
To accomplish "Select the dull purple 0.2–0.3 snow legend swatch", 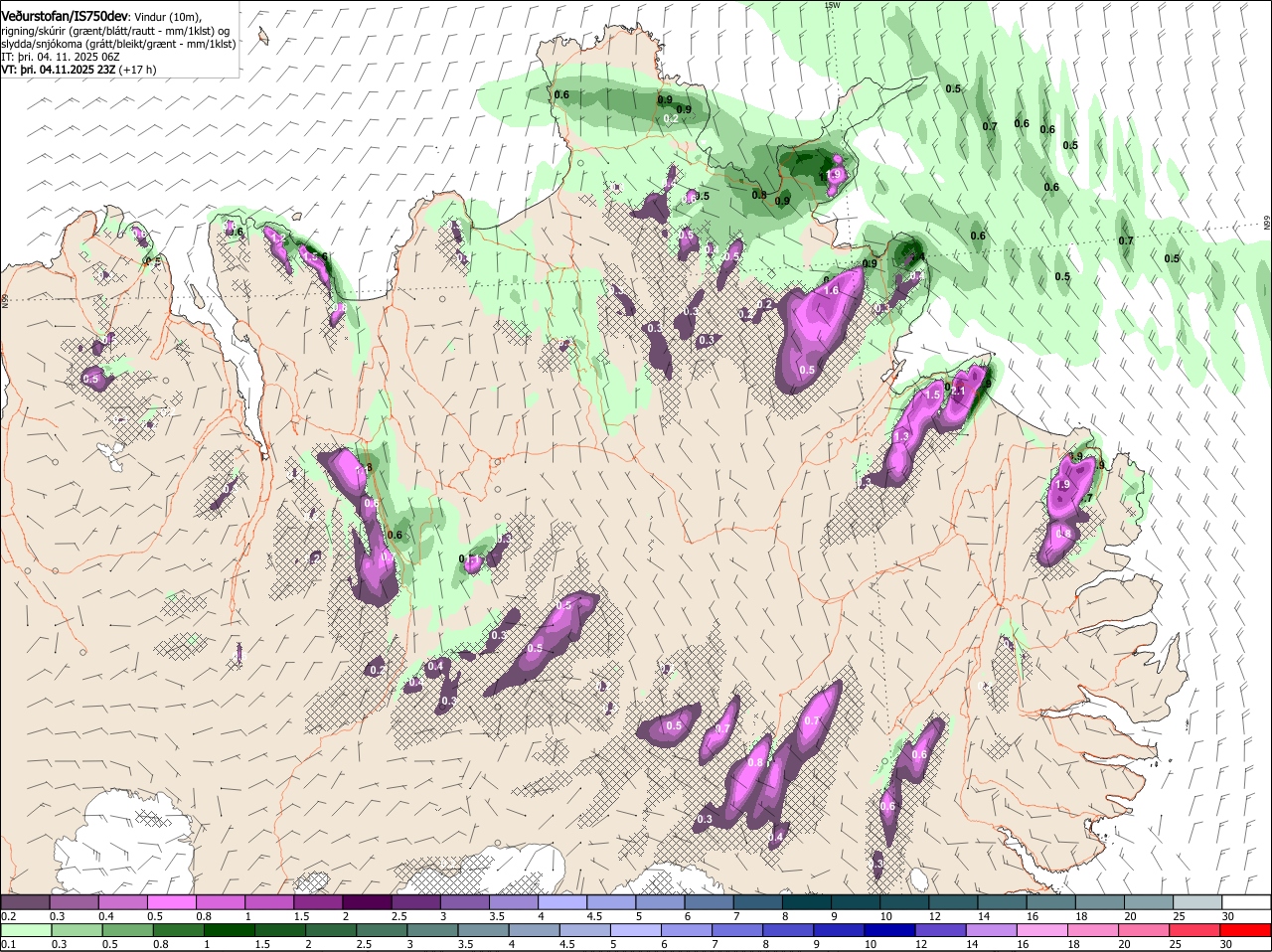I will (x=25, y=901).
